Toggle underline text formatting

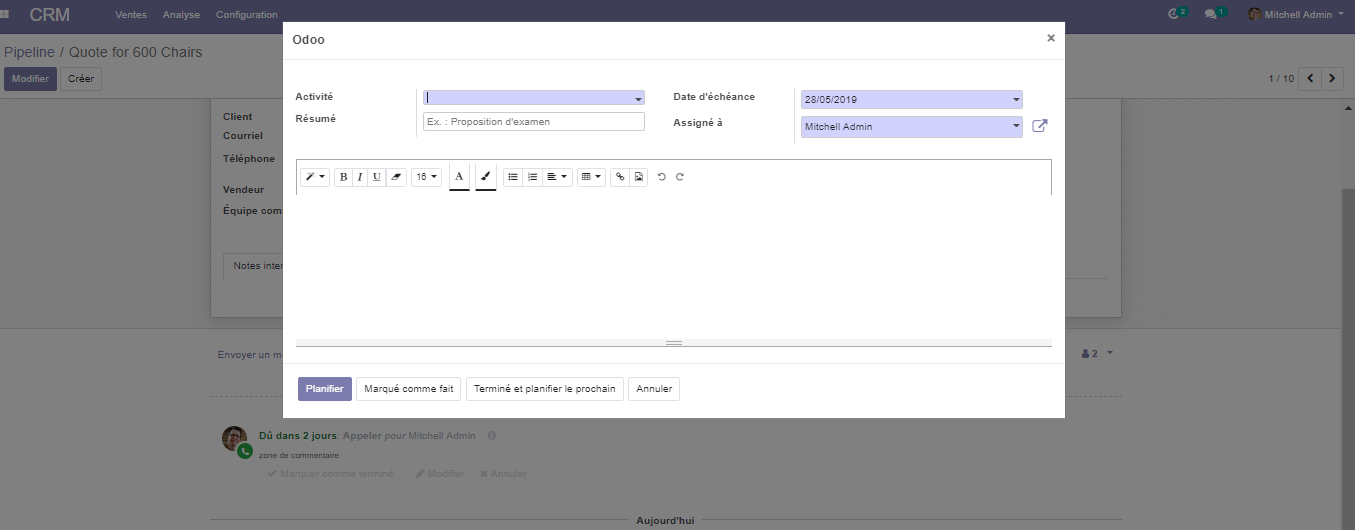point(377,177)
